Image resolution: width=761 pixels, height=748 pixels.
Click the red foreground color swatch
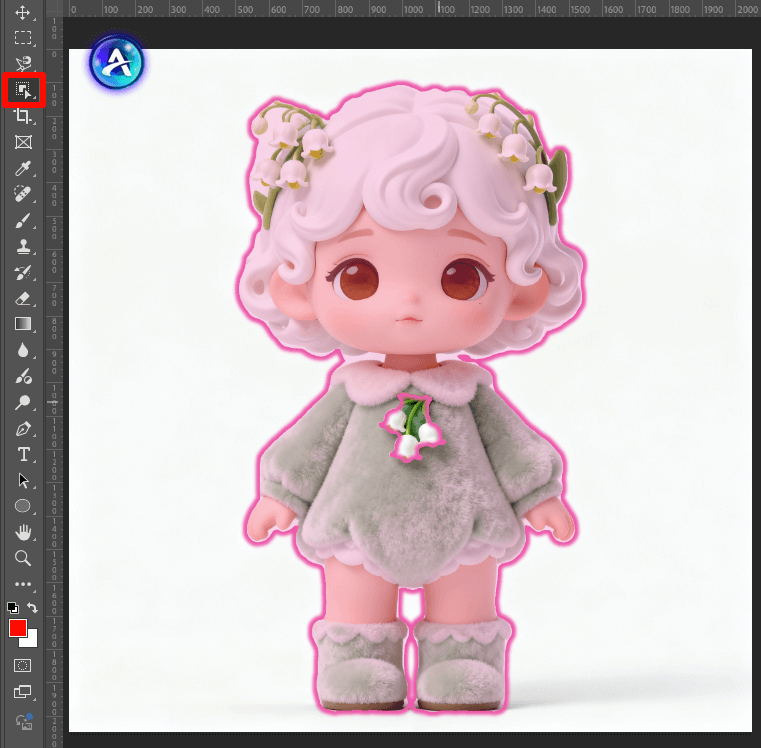(17, 628)
